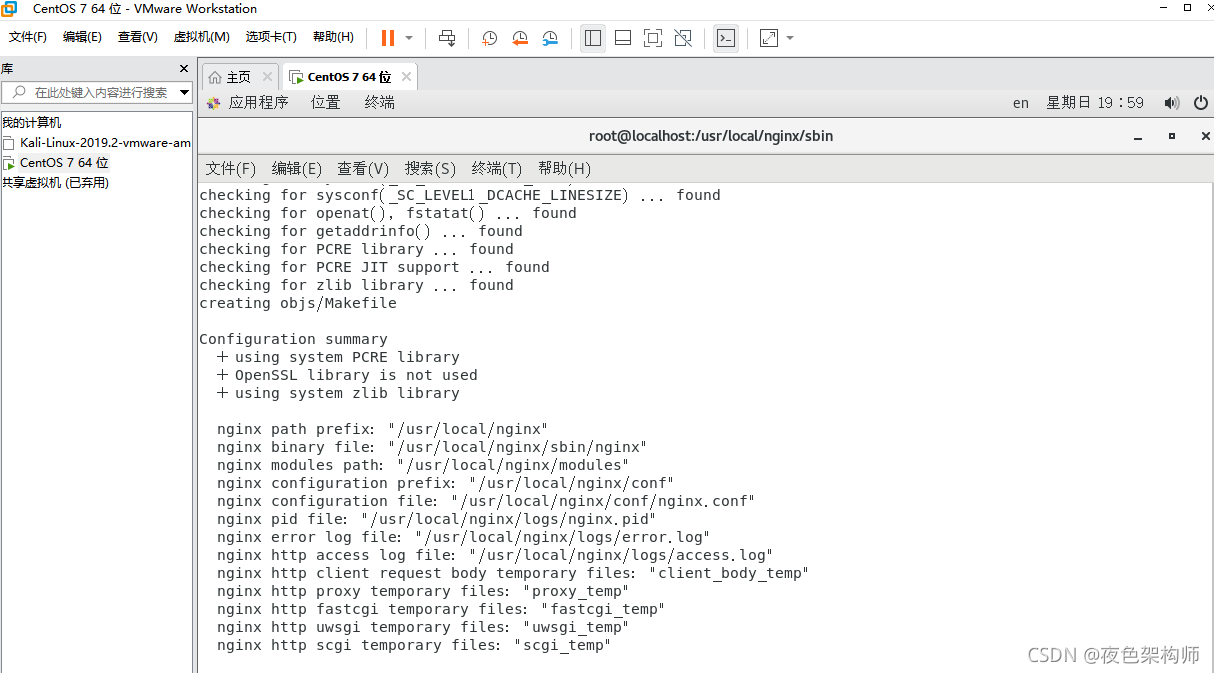The width and height of the screenshot is (1214, 673).
Task: Open the power options dropdown arrow beside pause
Action: [409, 38]
